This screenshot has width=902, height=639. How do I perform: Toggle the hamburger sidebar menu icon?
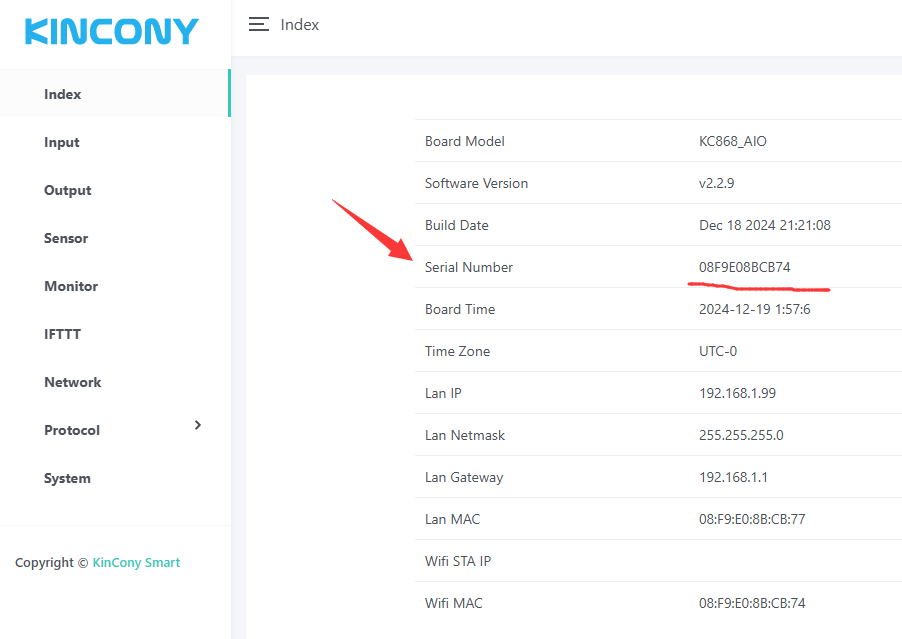click(259, 25)
